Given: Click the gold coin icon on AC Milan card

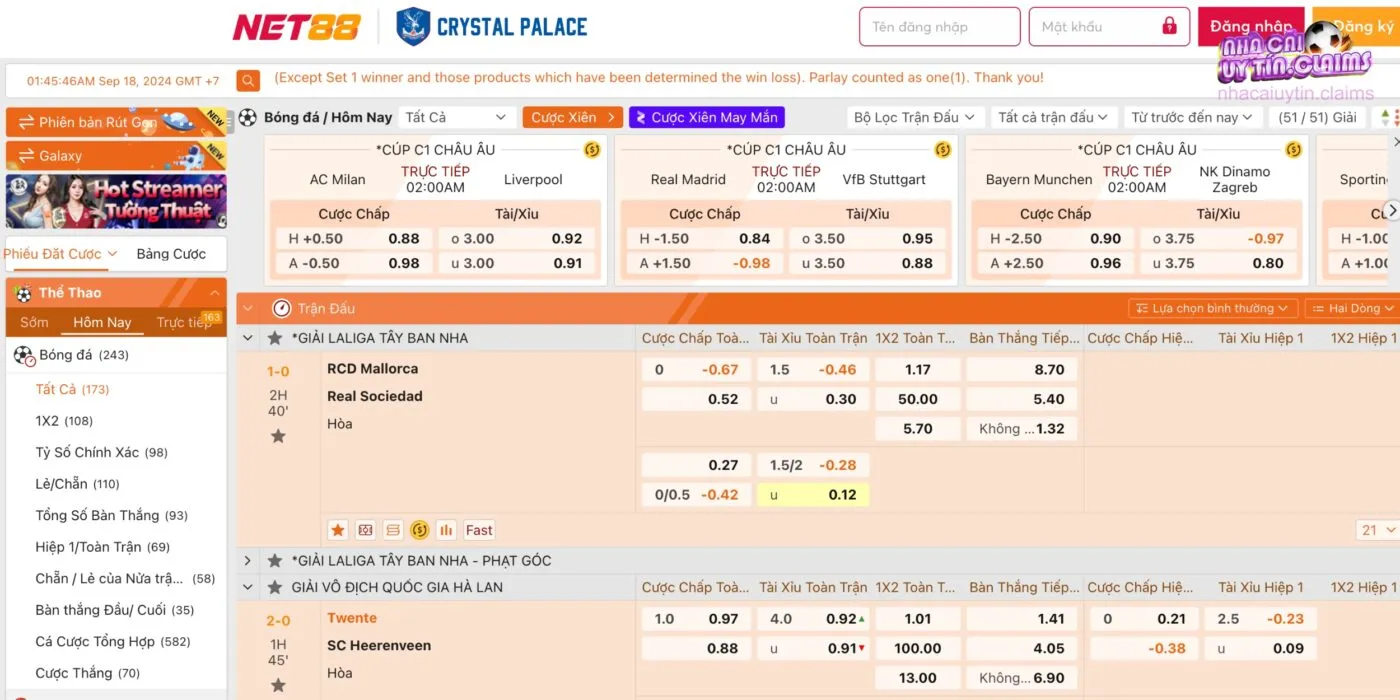Looking at the screenshot, I should coord(591,150).
